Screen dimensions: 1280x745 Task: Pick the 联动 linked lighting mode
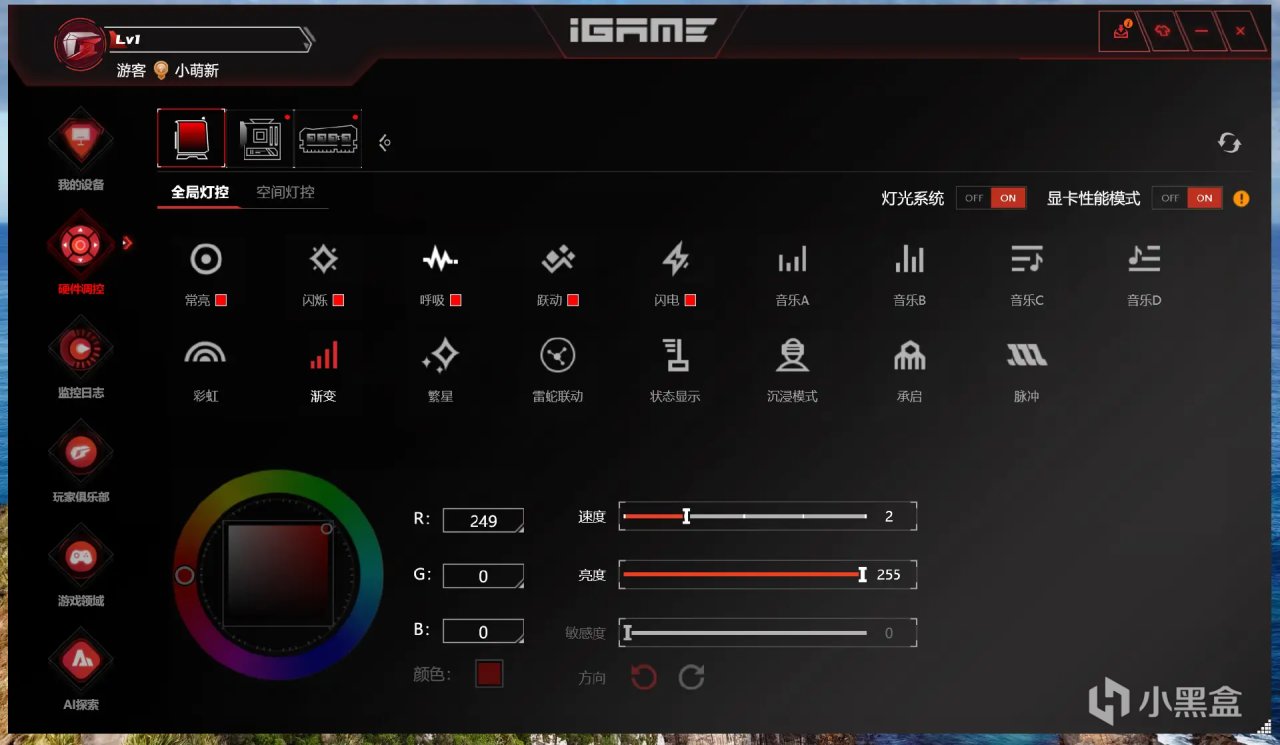coord(558,260)
